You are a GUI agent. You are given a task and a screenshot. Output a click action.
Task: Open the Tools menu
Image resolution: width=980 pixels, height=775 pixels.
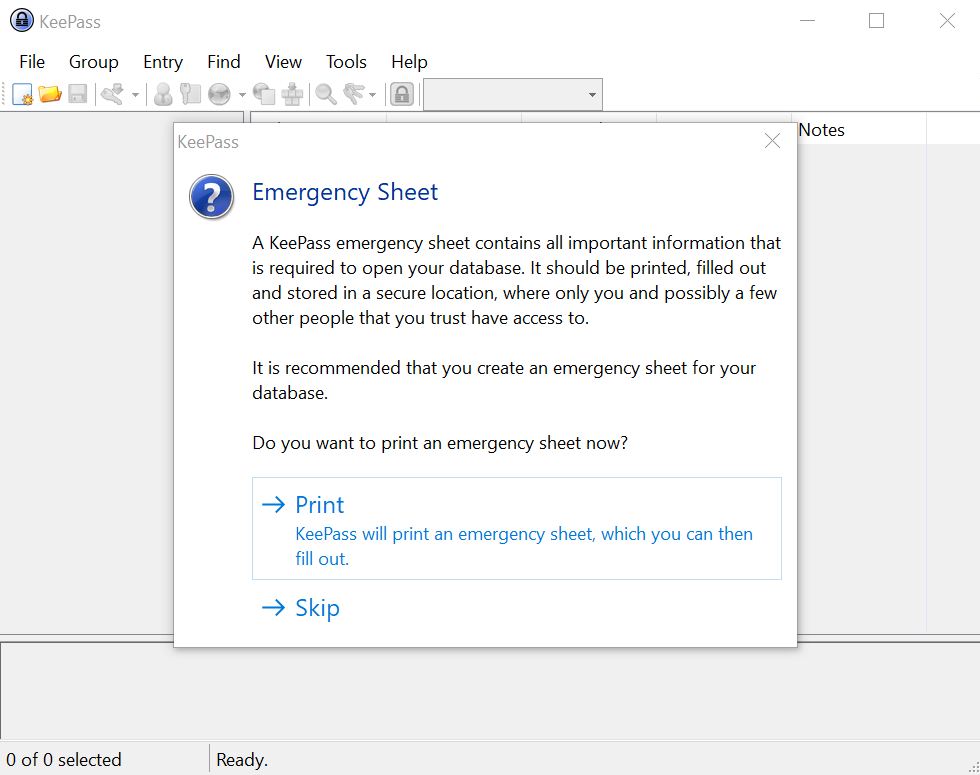pos(346,62)
